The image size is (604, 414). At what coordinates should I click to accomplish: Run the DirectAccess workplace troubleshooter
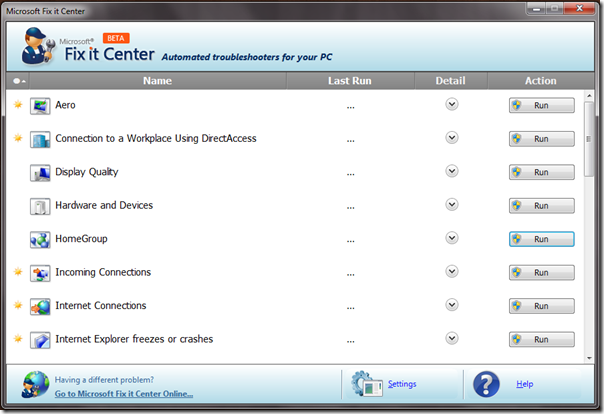pyautogui.click(x=542, y=139)
